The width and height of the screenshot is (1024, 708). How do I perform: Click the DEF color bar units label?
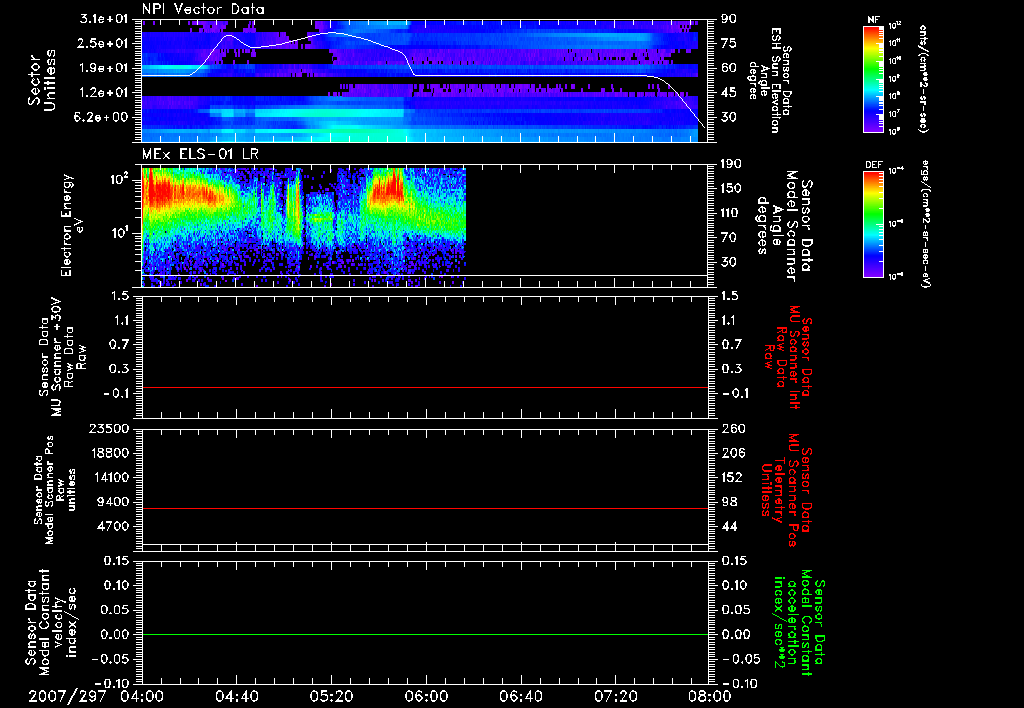tap(925, 224)
